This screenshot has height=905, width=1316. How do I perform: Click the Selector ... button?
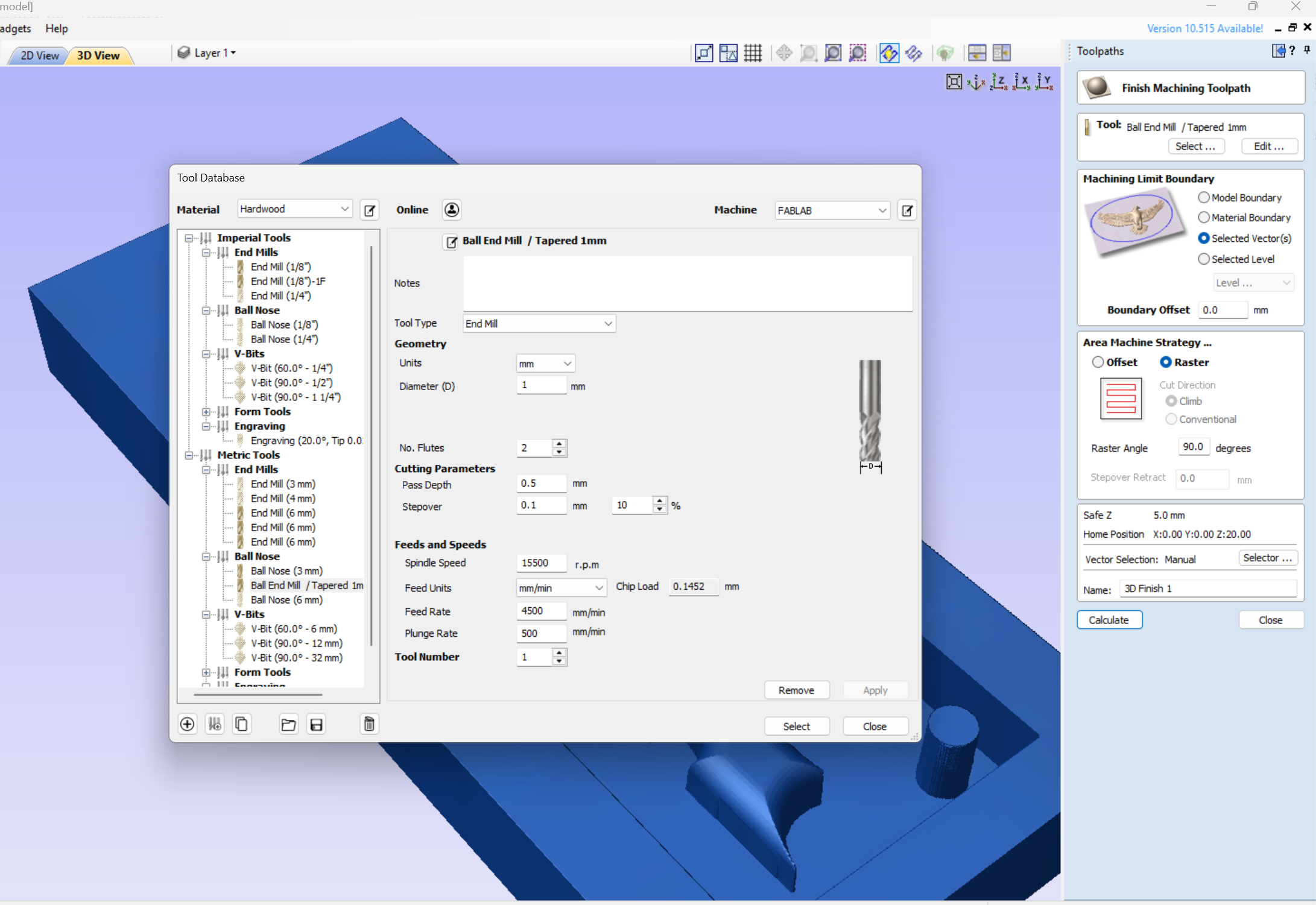tap(1267, 558)
